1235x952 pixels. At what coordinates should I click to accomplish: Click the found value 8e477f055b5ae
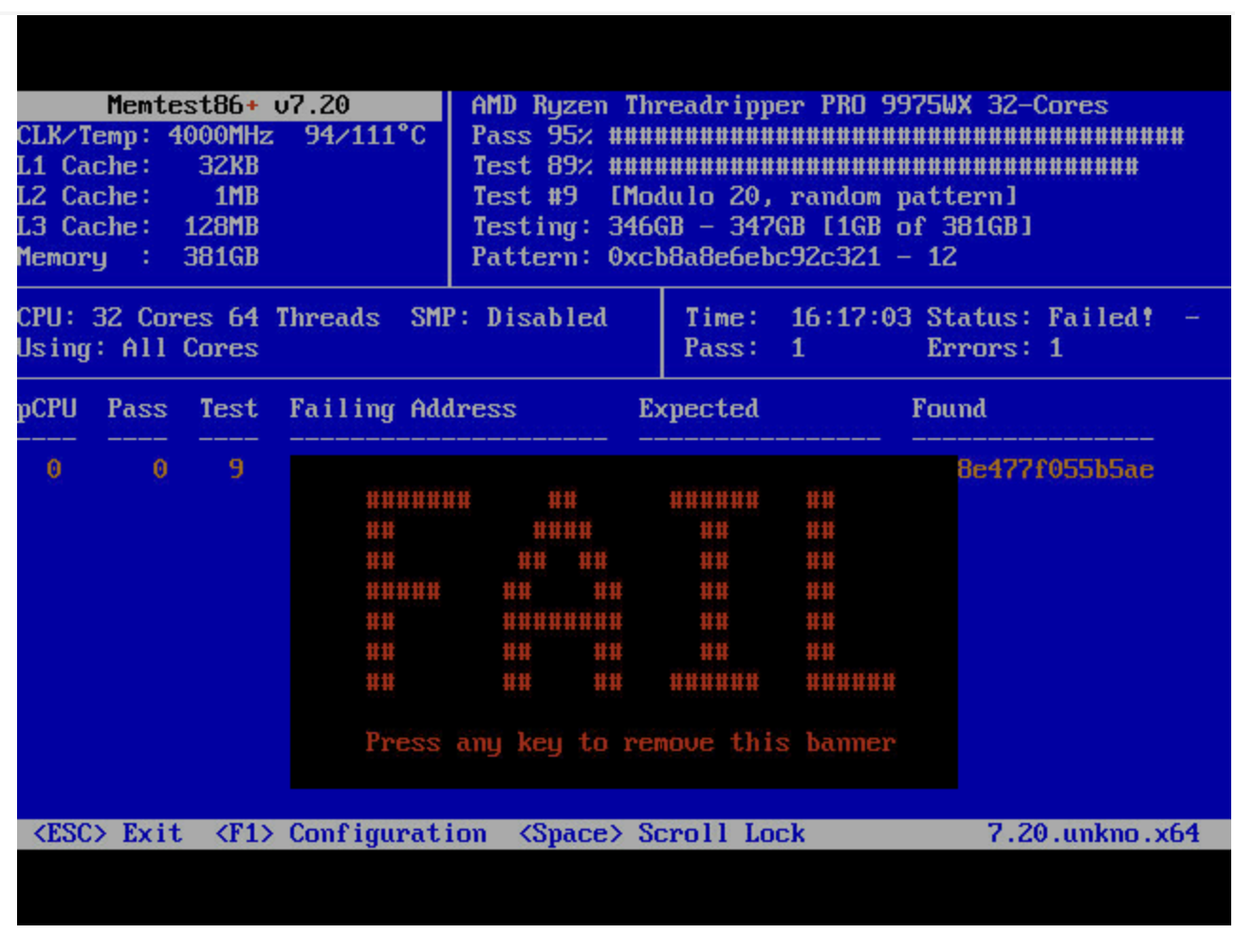pyautogui.click(x=1056, y=469)
